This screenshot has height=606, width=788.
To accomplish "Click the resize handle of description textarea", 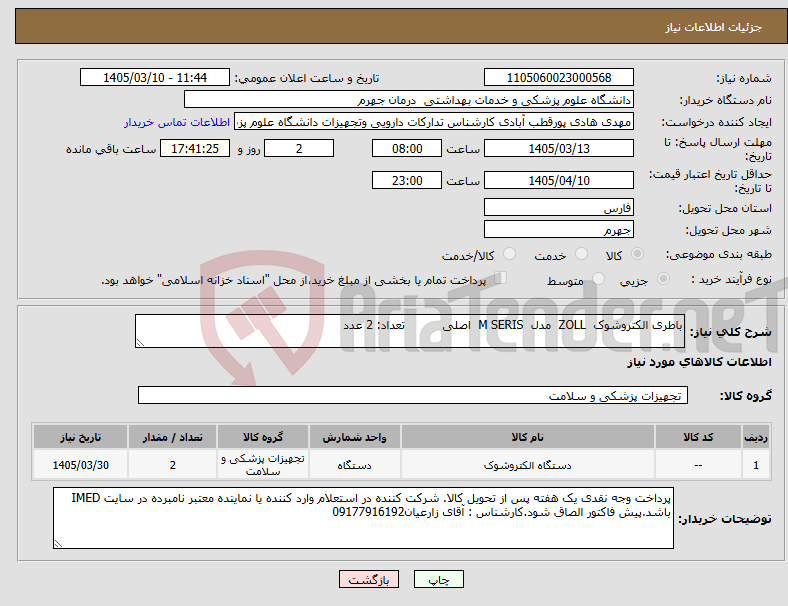I will tap(140, 343).
